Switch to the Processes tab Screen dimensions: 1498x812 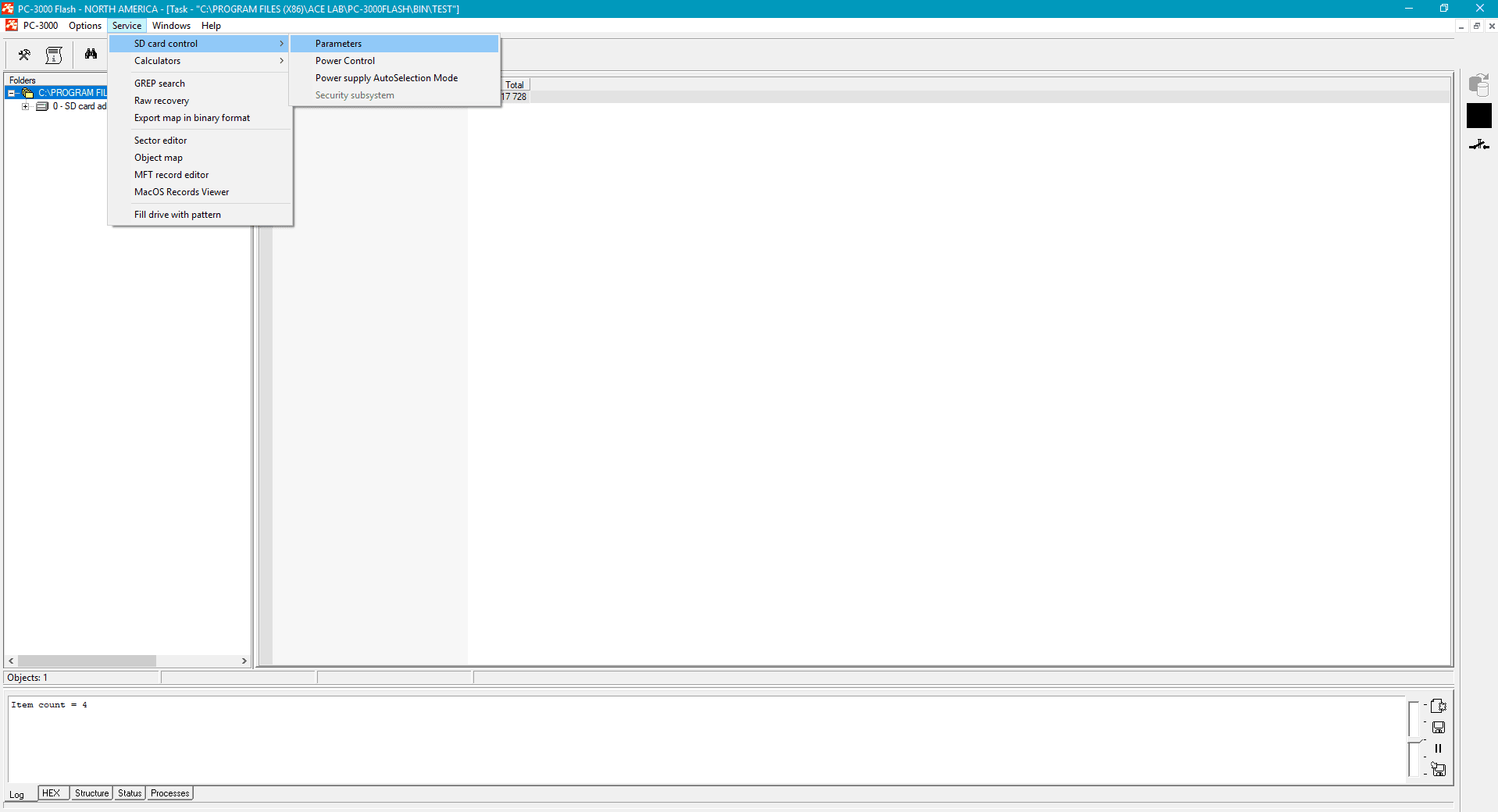point(169,793)
